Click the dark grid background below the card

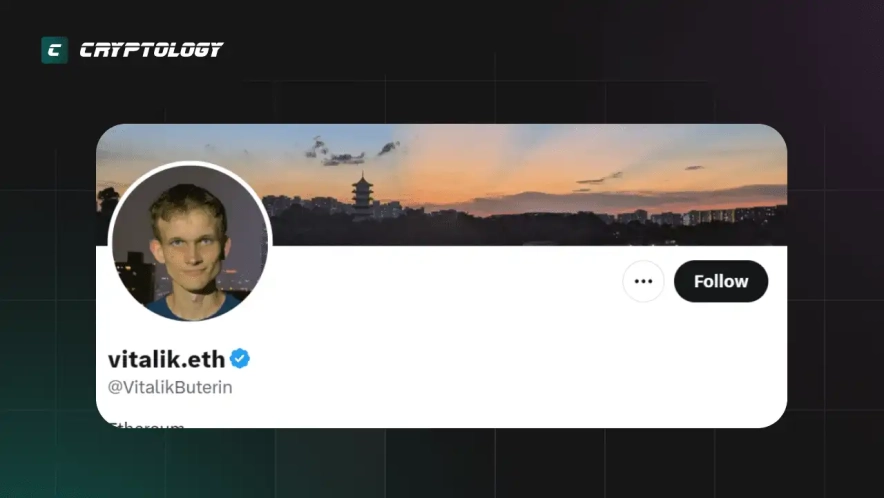click(442, 462)
